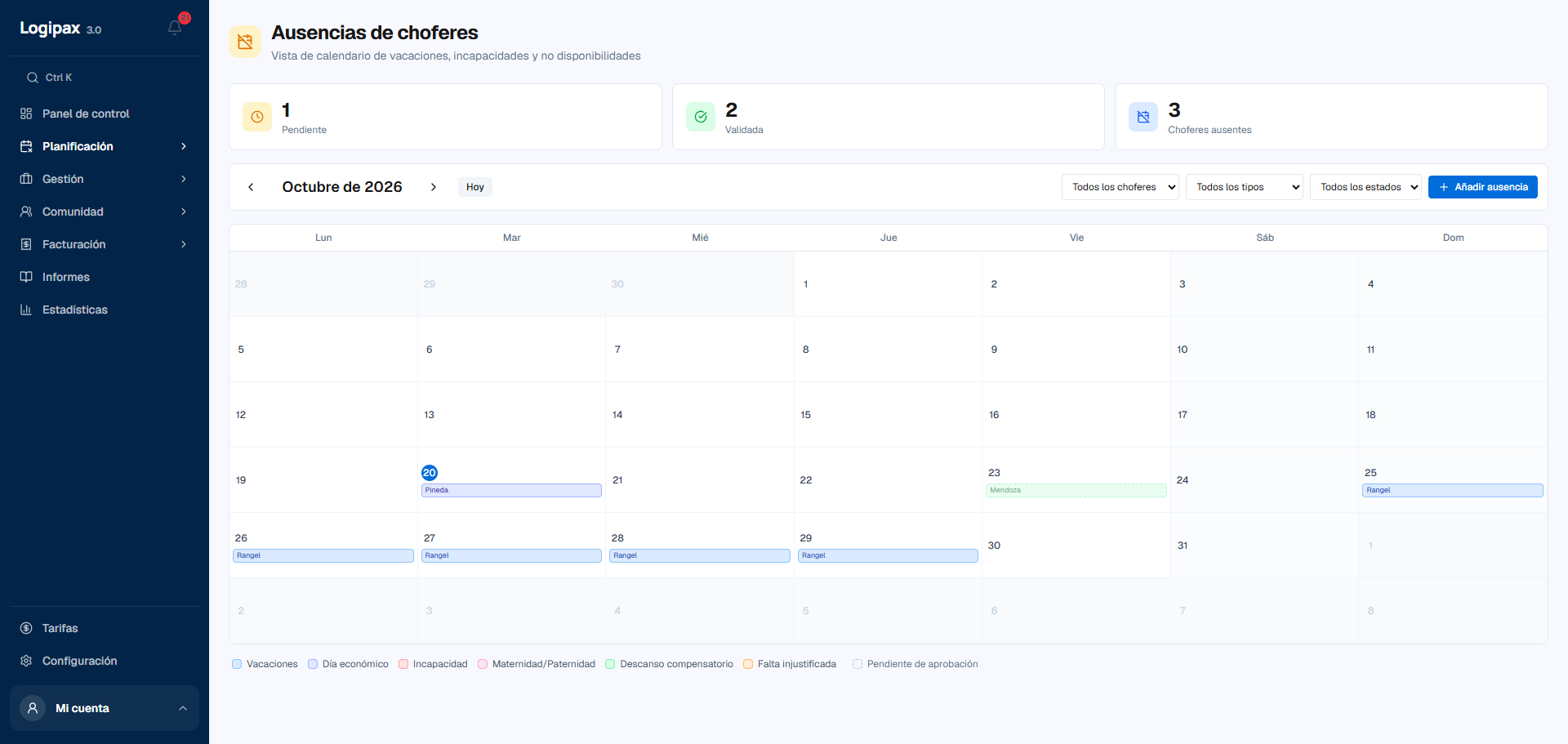
Task: Click the Configuración gear icon
Action: click(26, 661)
